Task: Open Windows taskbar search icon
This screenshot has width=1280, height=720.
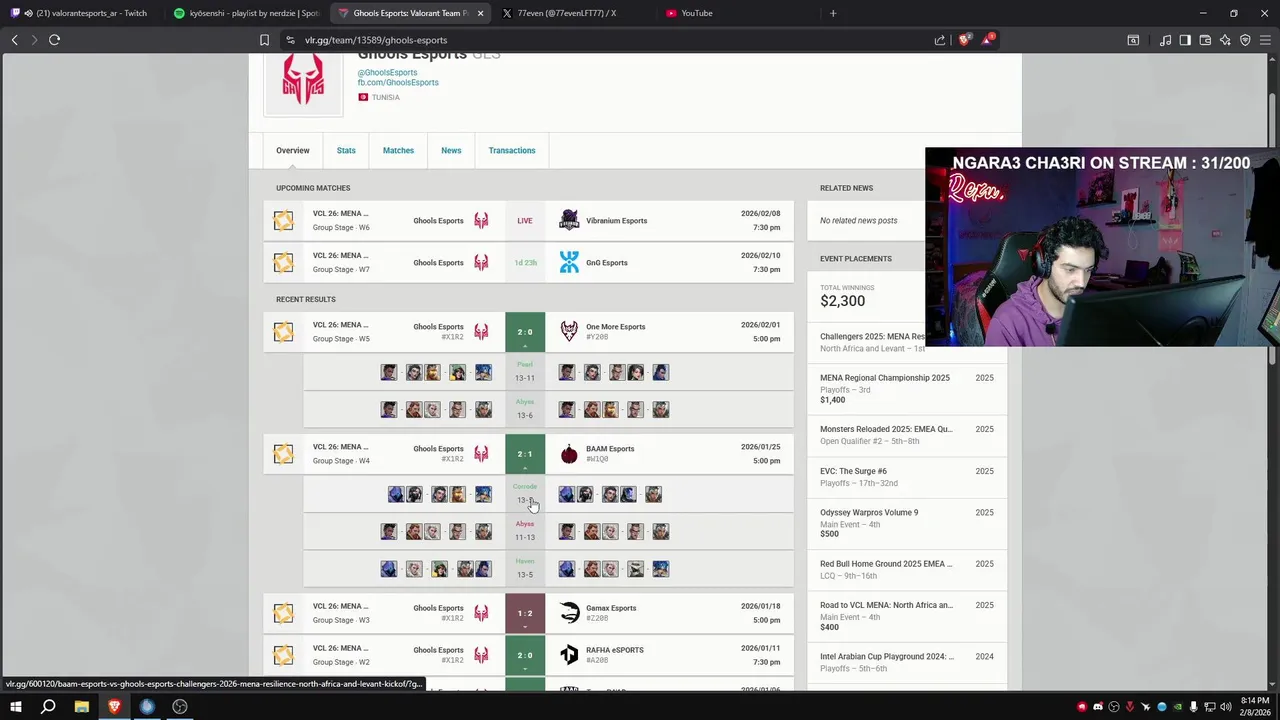Action: coord(48,707)
